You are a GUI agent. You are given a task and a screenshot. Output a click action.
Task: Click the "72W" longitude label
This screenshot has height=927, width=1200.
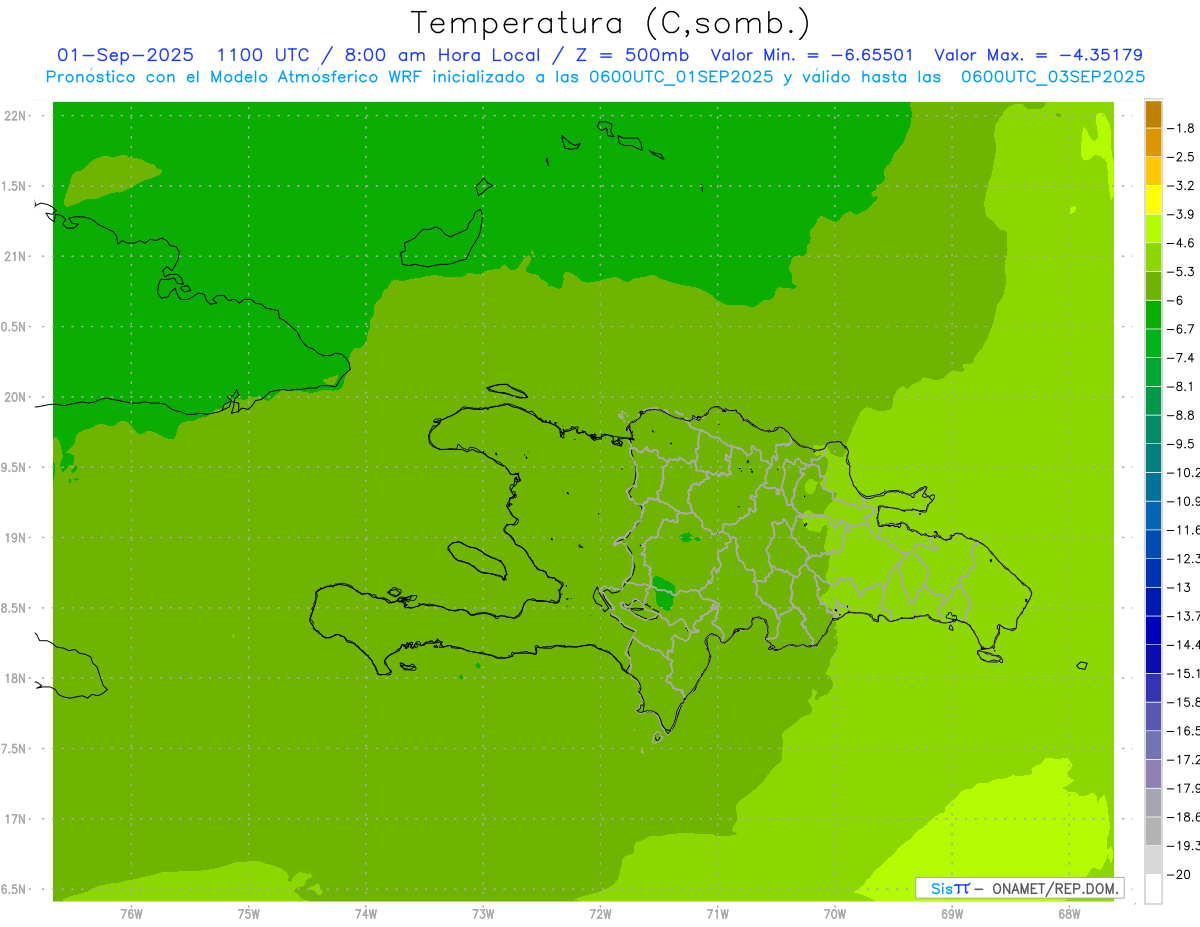600,913
